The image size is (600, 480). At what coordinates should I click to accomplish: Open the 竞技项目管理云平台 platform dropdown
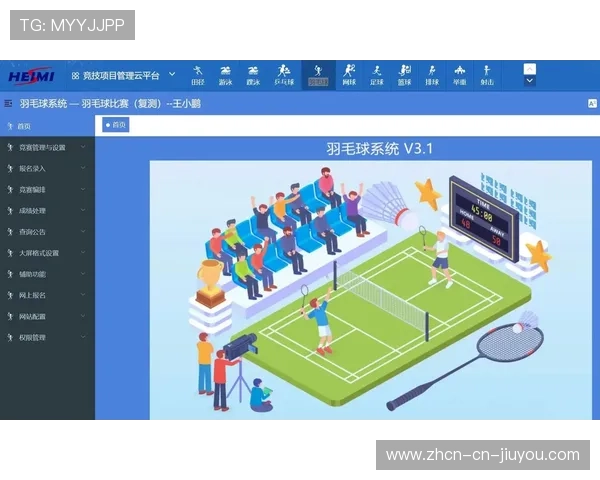[x=122, y=75]
